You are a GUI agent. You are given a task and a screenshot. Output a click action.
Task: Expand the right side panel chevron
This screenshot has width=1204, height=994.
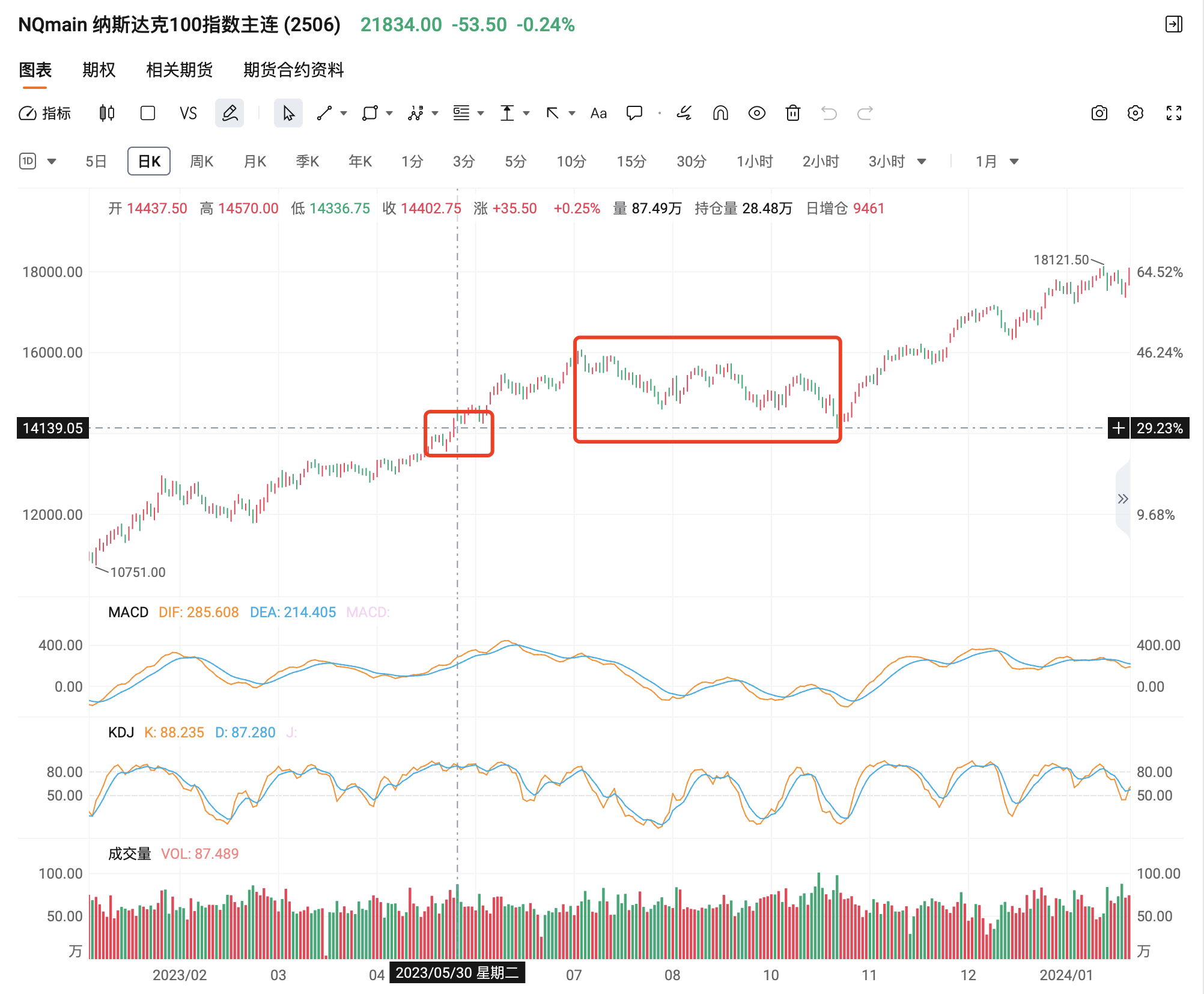tap(1123, 499)
